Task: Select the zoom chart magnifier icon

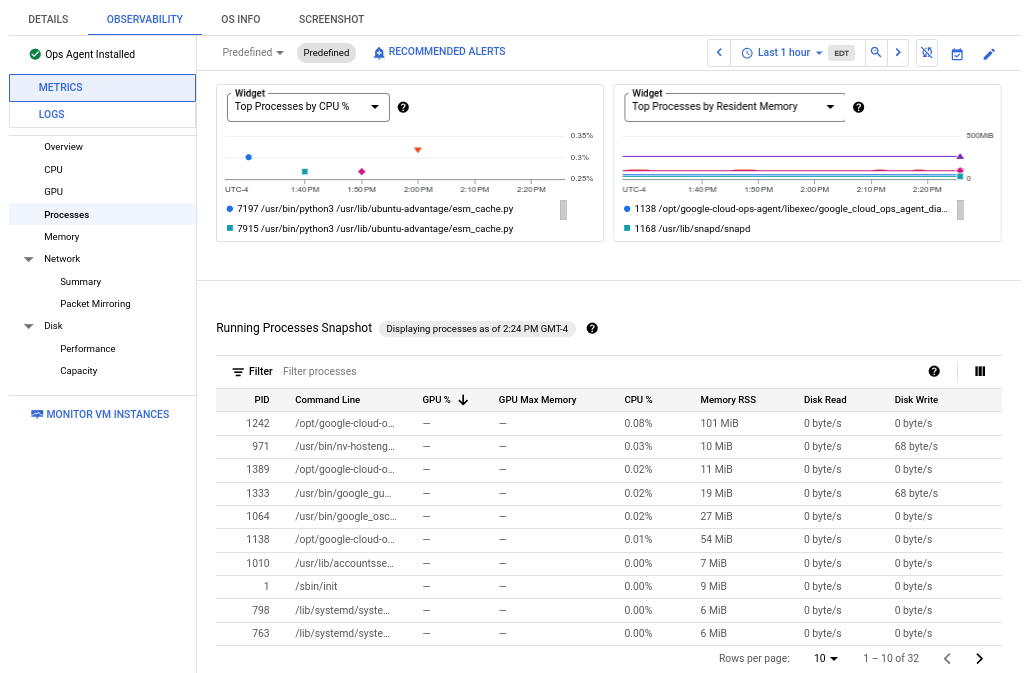Action: 876,51
